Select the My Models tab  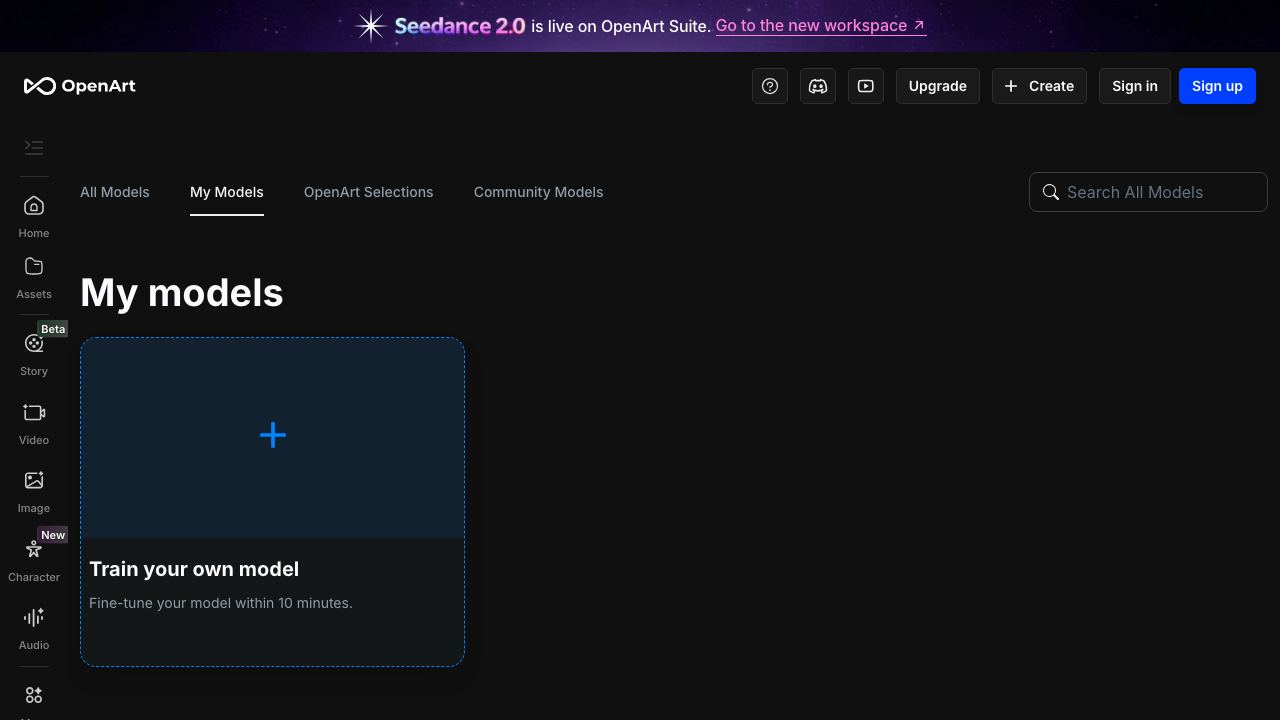227,192
